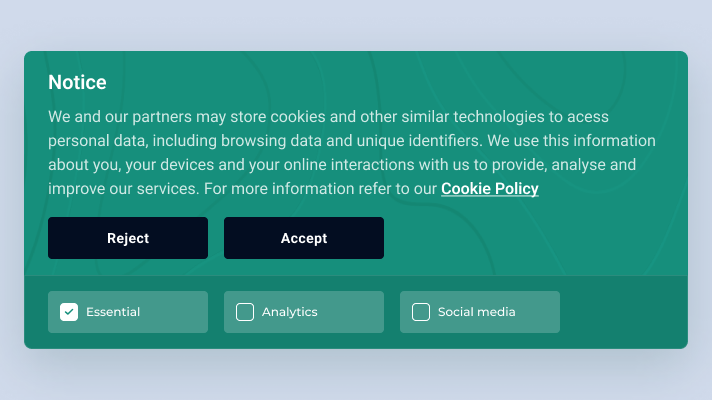Select the Analytics label text

(290, 312)
